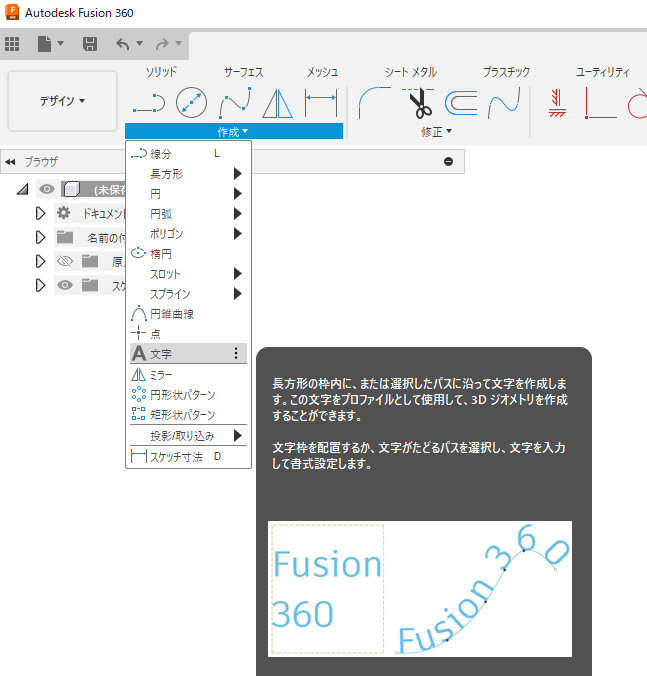Hide the スケッチ folder via eye icon
The height and width of the screenshot is (676, 647).
click(65, 285)
